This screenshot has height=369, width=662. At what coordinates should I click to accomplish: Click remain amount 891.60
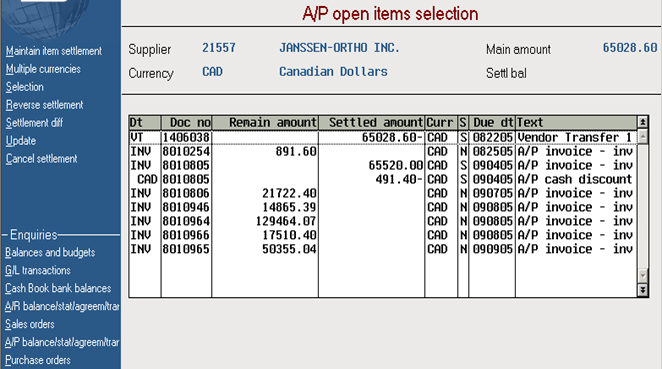point(296,152)
